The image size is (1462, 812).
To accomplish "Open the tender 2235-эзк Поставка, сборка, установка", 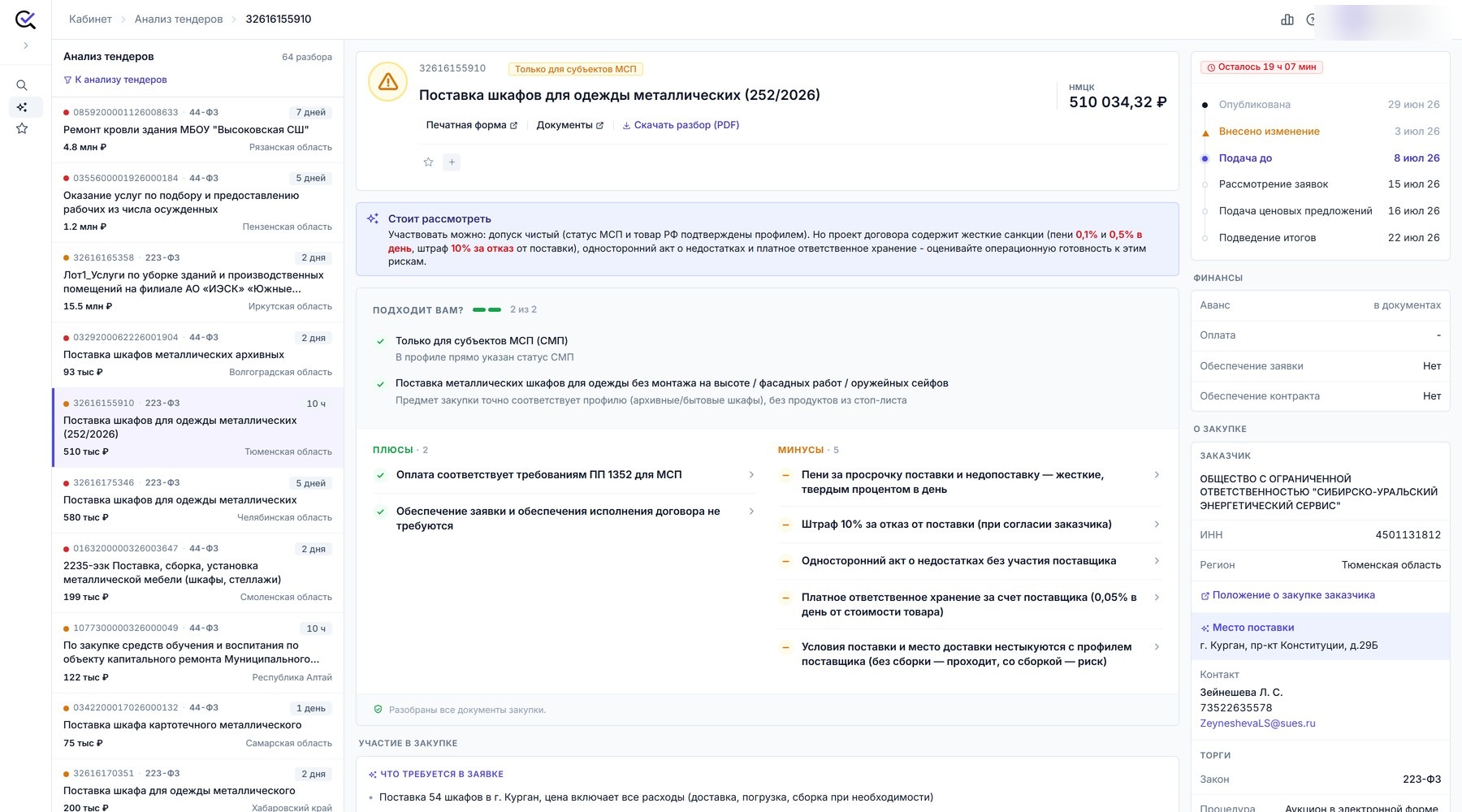I will (x=197, y=572).
